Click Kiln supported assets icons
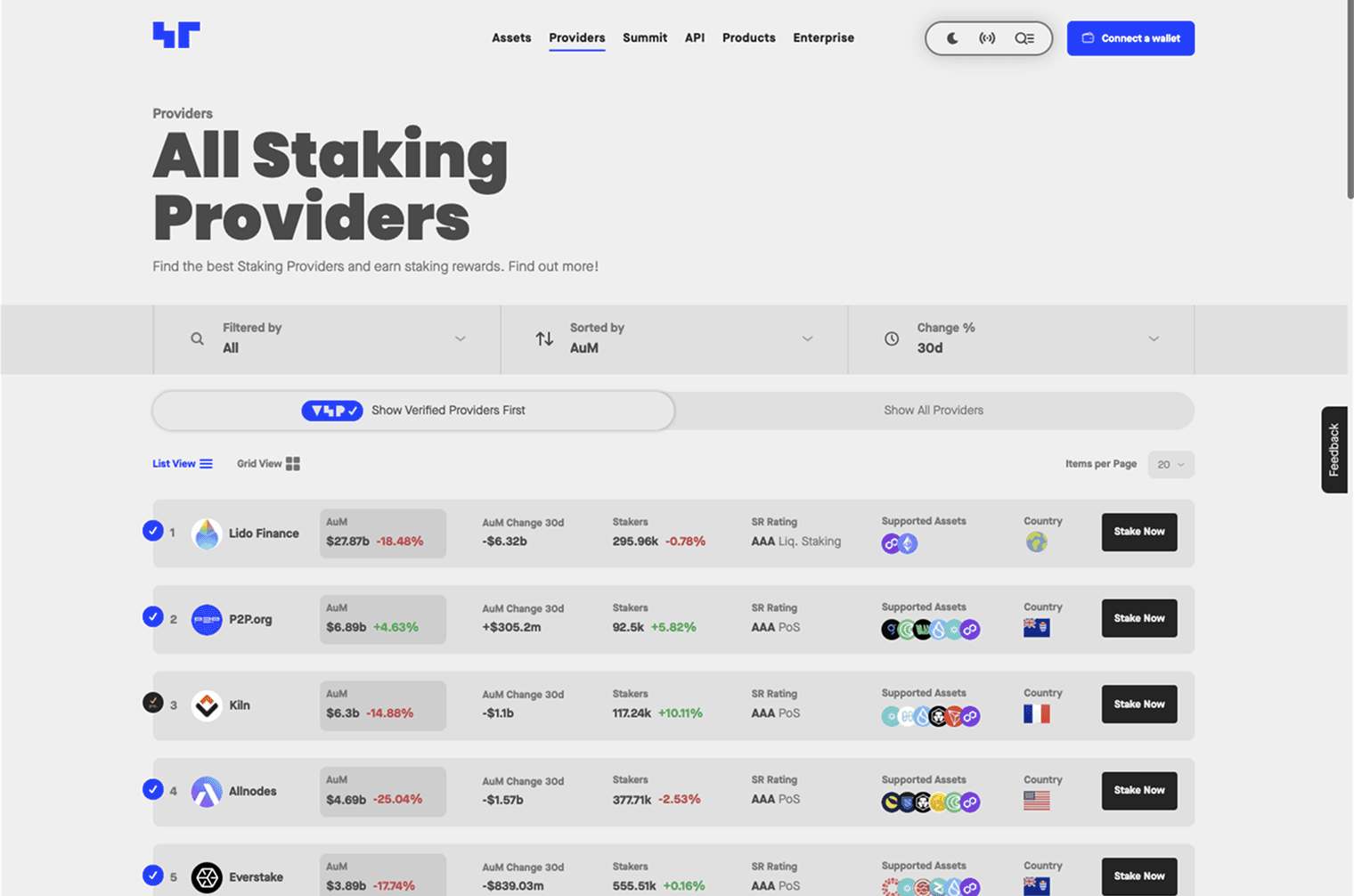This screenshot has width=1354, height=896. pyautogui.click(x=931, y=716)
